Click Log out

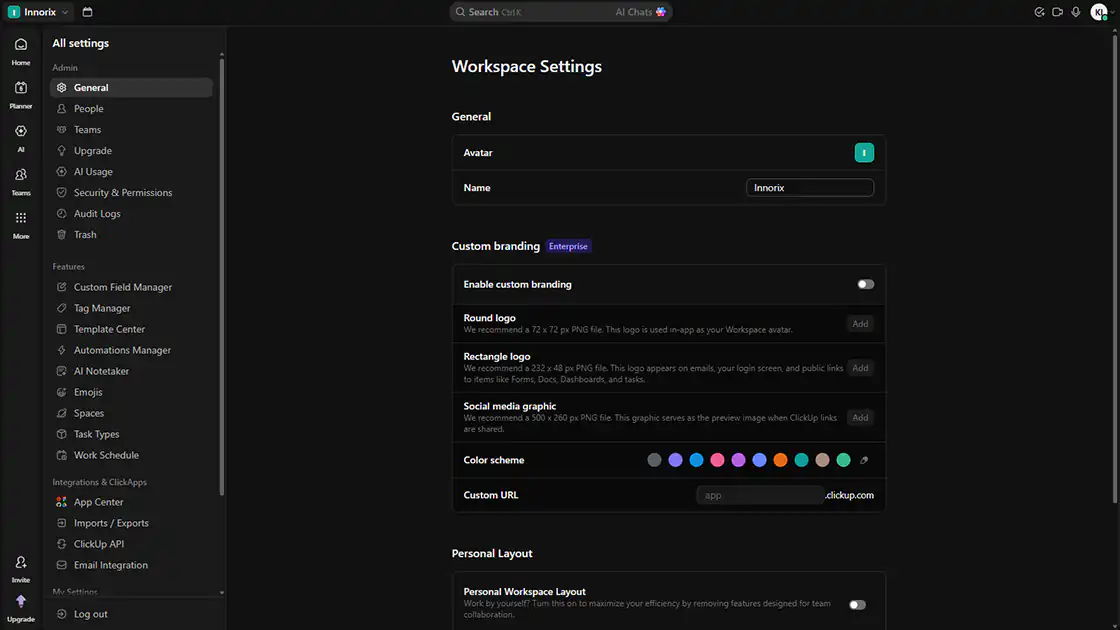pyautogui.click(x=131, y=614)
